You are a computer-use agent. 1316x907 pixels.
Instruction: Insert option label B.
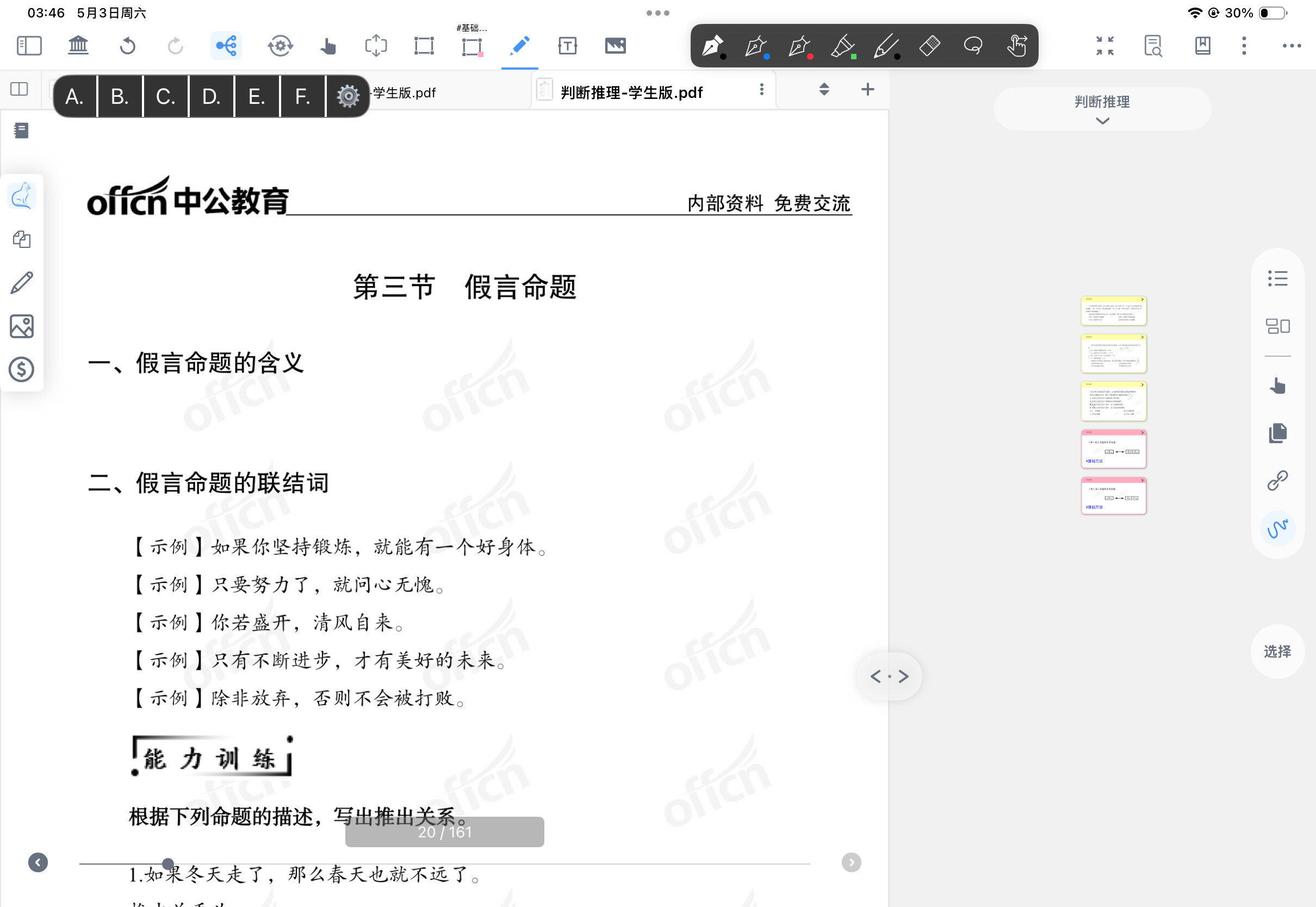(x=120, y=96)
